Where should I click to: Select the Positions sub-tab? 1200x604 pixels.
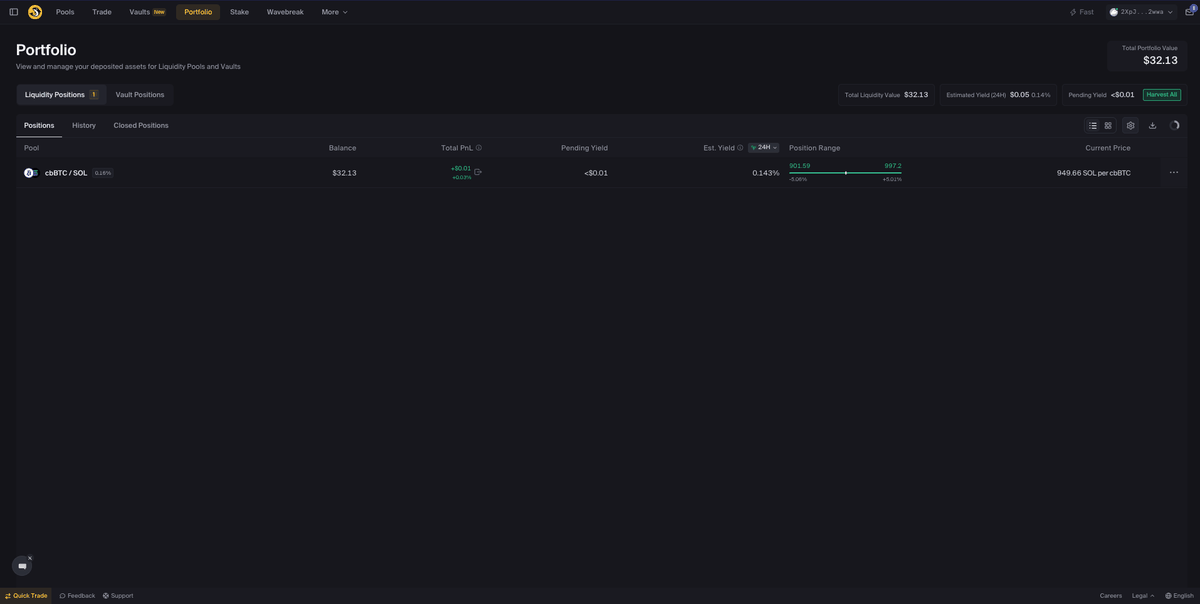(39, 126)
